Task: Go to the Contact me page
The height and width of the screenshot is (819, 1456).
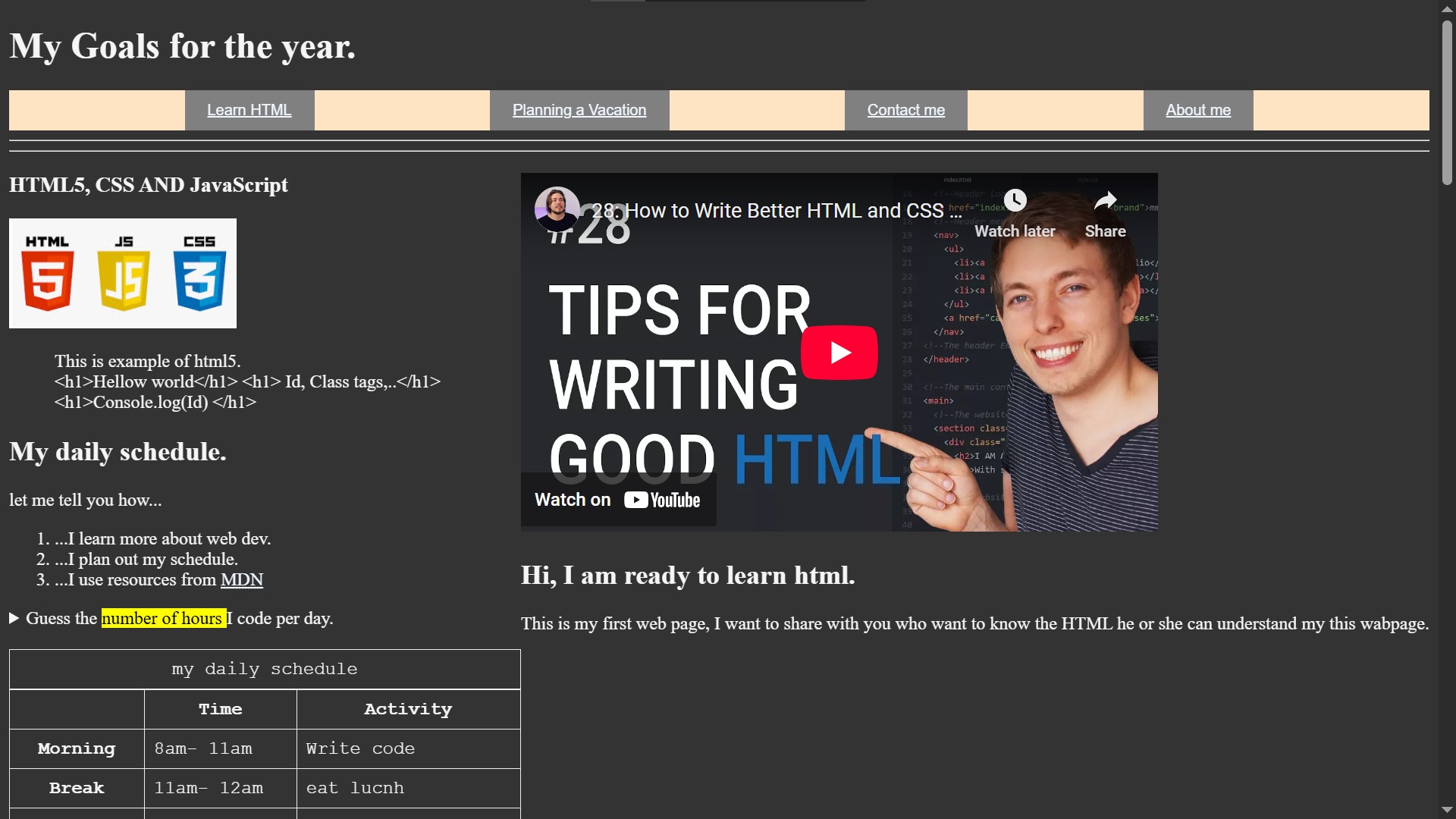Action: coord(905,110)
